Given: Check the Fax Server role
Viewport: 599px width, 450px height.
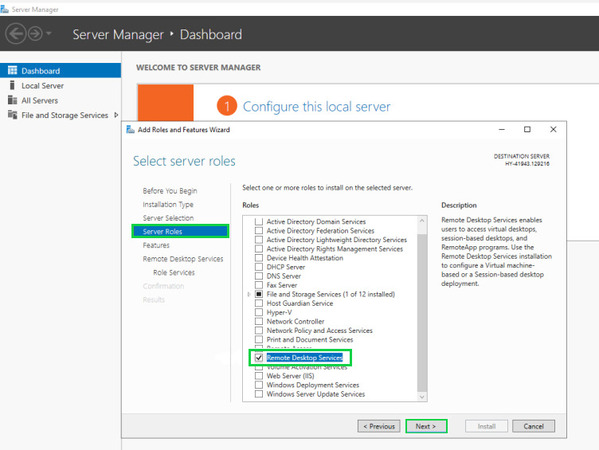Looking at the screenshot, I should pyautogui.click(x=259, y=285).
